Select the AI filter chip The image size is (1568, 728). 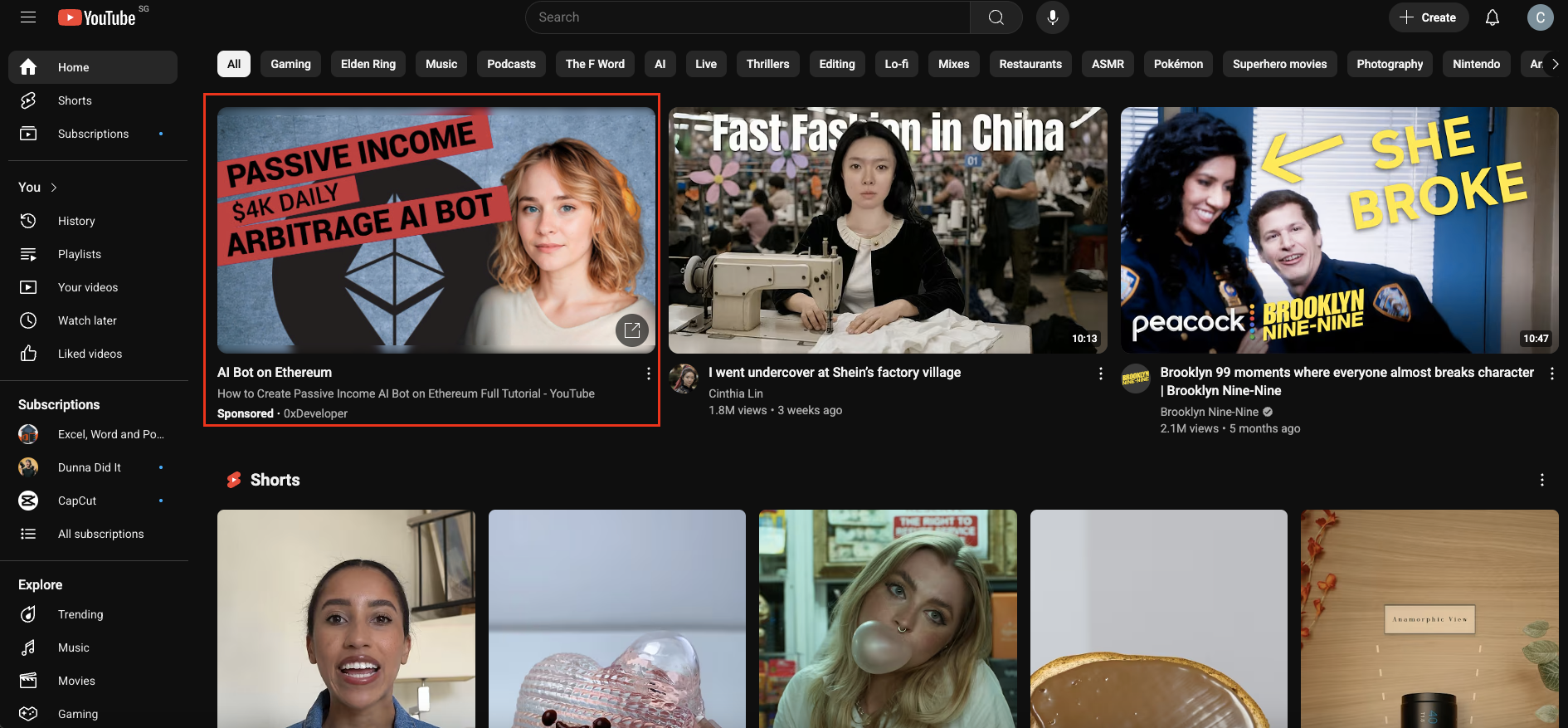tap(660, 64)
